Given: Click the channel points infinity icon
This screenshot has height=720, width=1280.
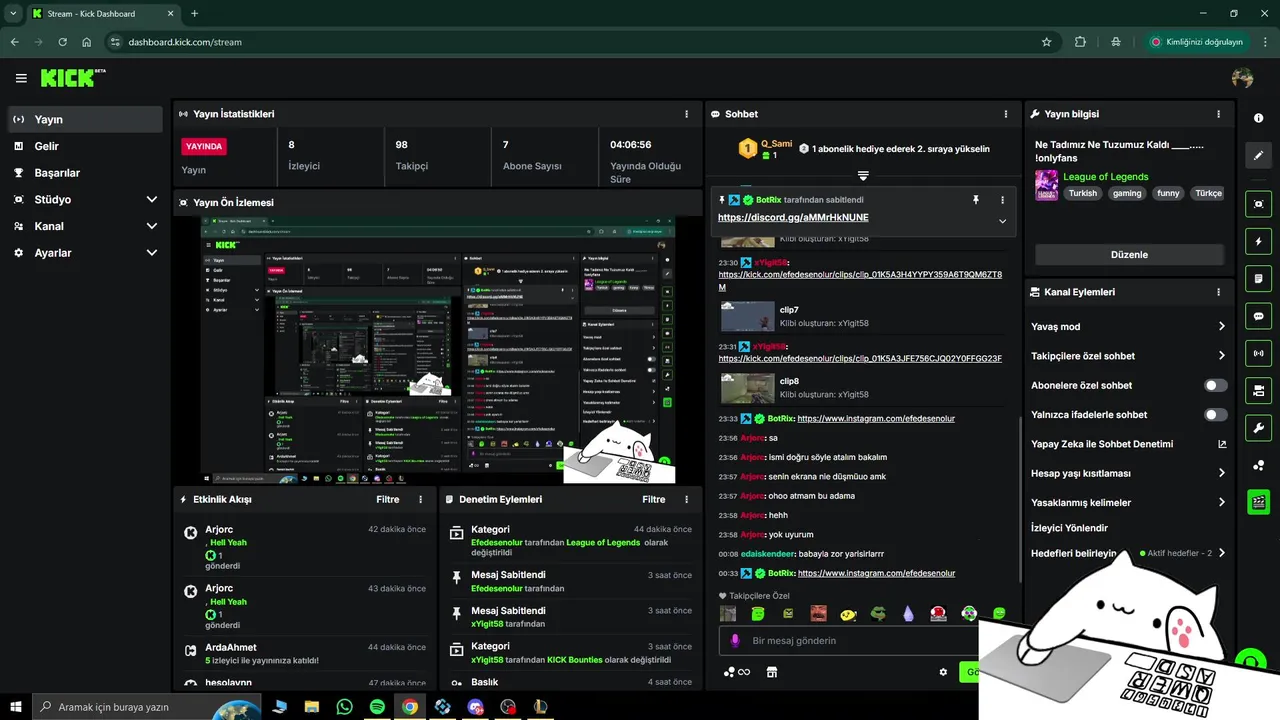Looking at the screenshot, I should [737, 672].
